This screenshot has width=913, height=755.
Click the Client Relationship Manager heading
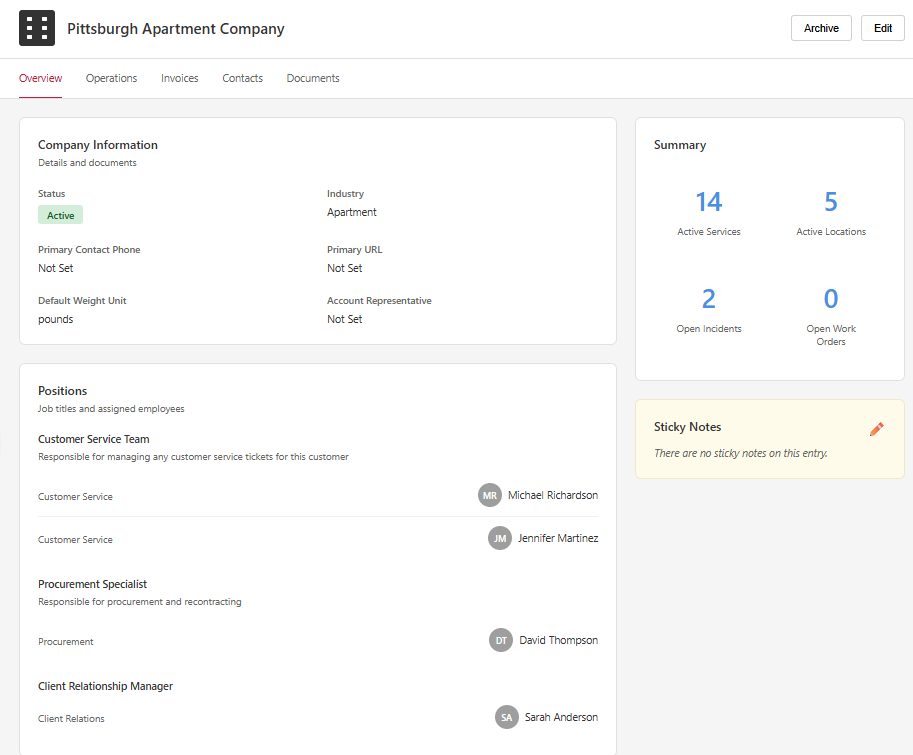click(105, 686)
